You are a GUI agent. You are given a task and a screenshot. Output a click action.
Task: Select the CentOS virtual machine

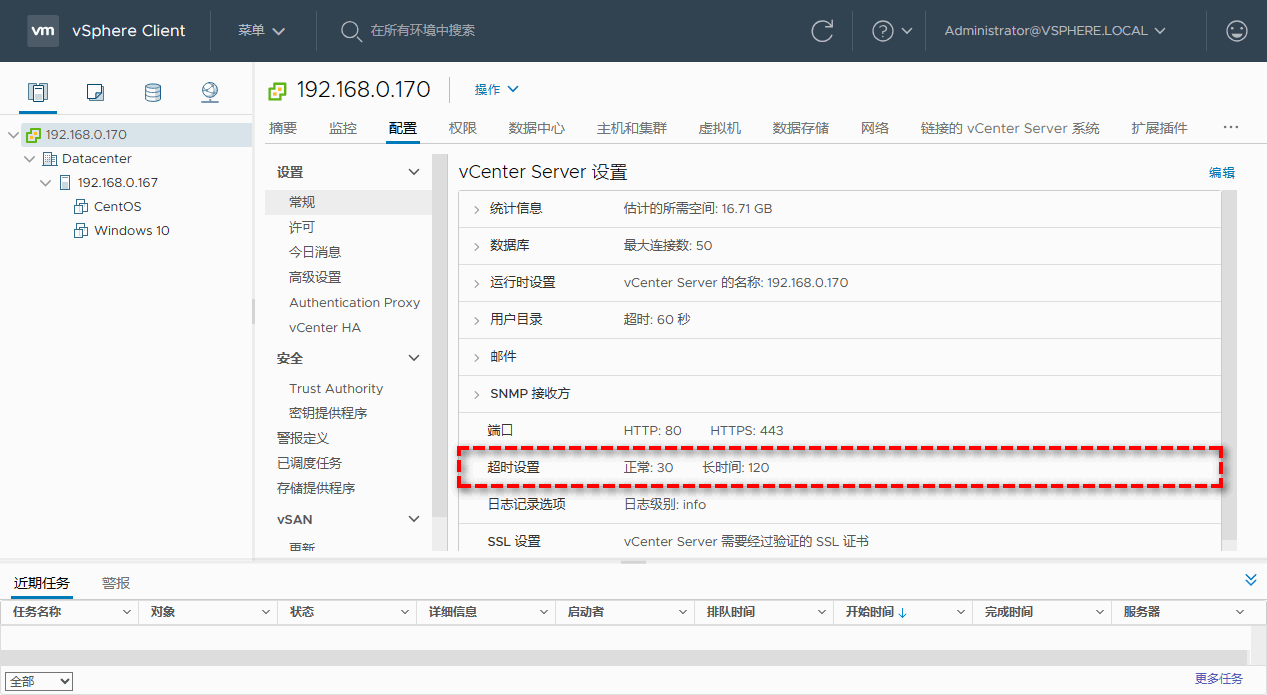pos(117,207)
